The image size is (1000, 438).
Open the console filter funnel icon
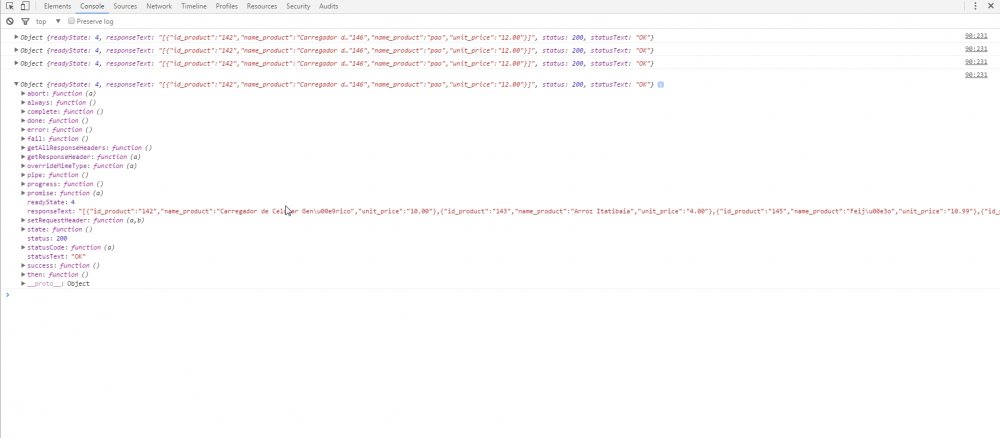(x=24, y=20)
